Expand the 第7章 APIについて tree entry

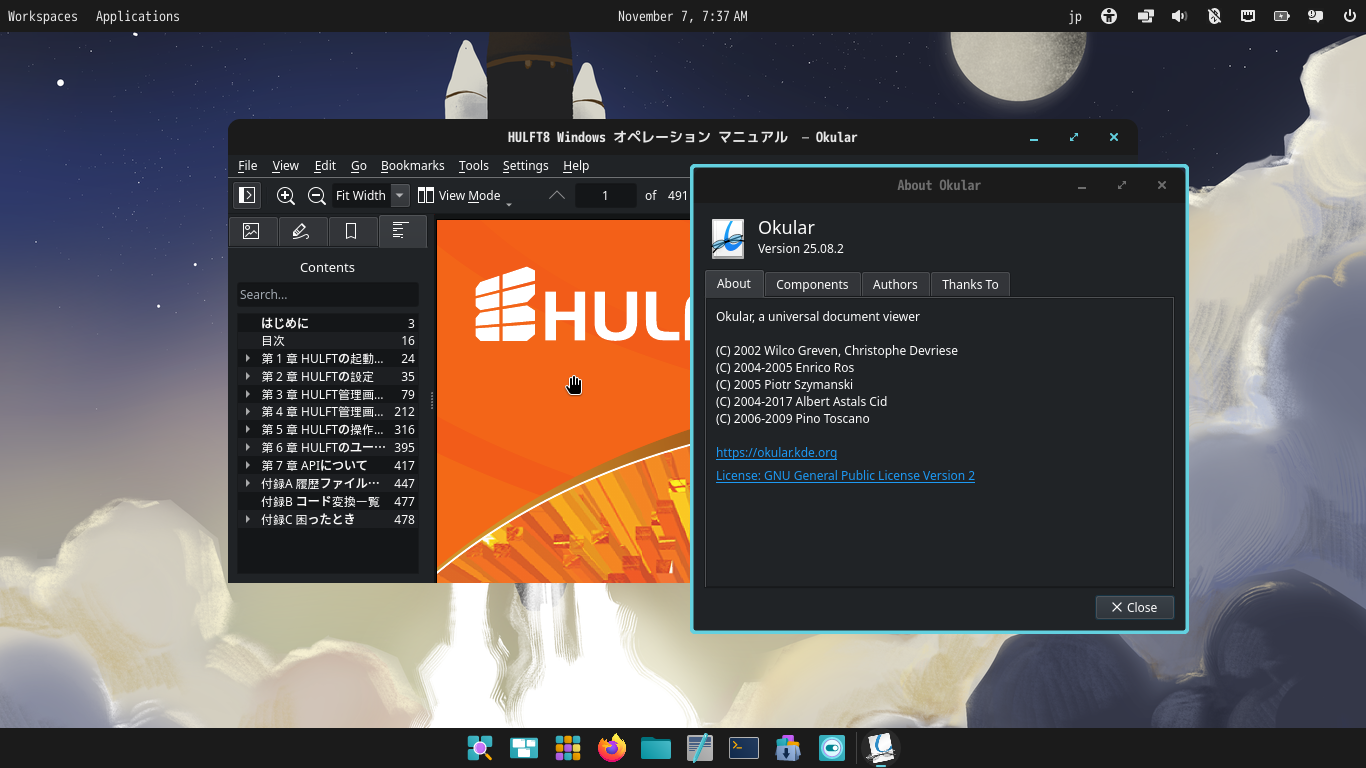pos(247,465)
